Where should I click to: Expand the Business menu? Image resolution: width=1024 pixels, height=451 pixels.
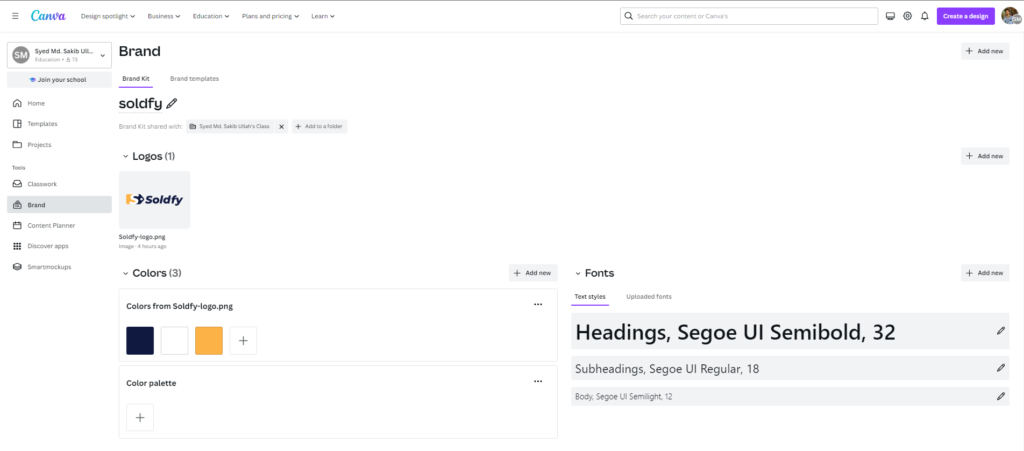(164, 16)
